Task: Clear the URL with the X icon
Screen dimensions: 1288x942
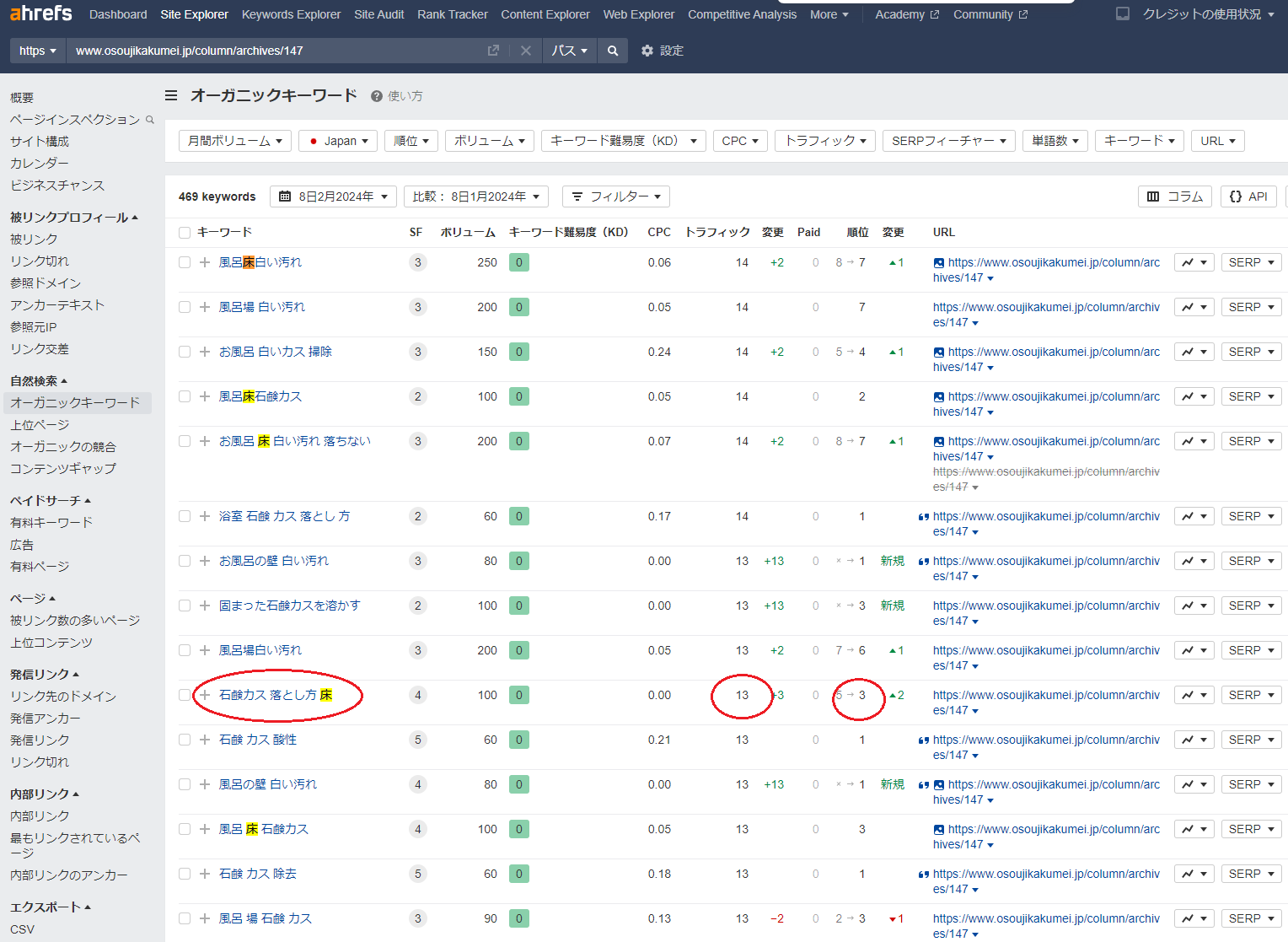Action: pyautogui.click(x=525, y=51)
